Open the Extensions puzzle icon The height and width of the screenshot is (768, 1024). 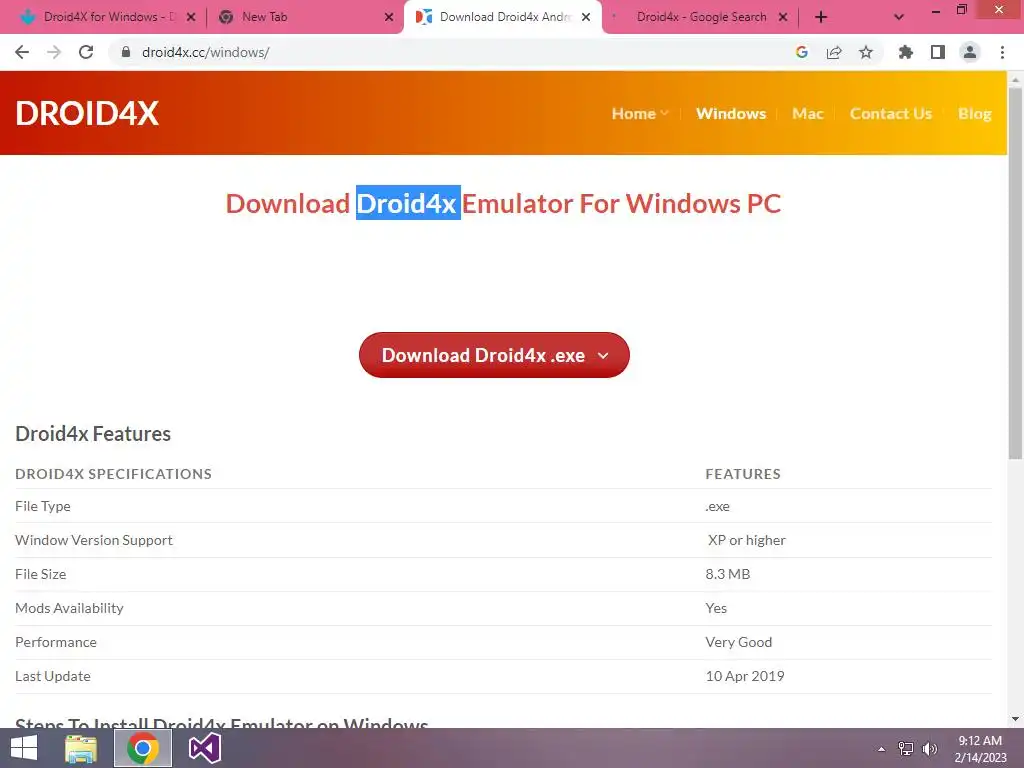point(905,52)
